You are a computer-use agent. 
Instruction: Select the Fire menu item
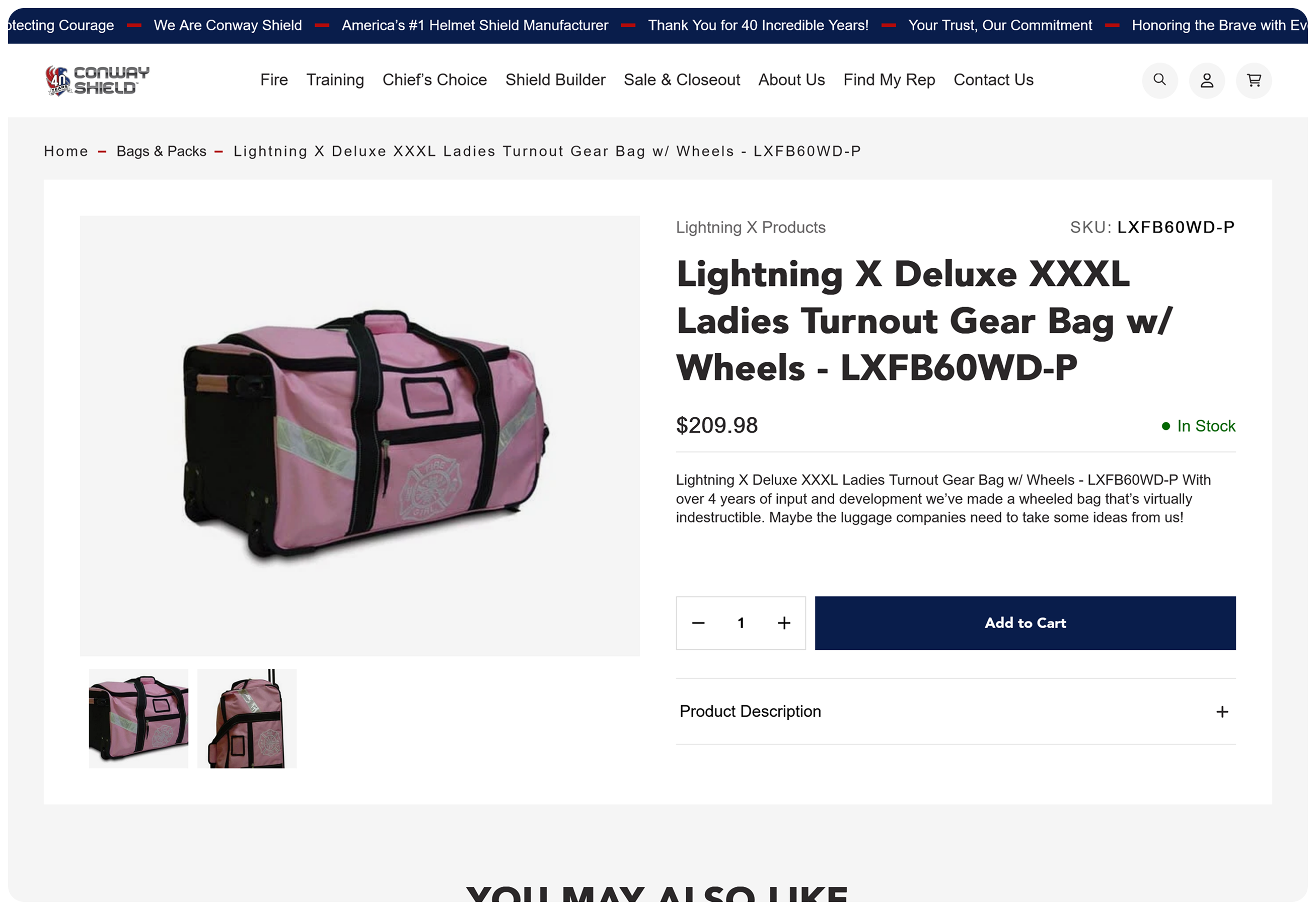[274, 80]
